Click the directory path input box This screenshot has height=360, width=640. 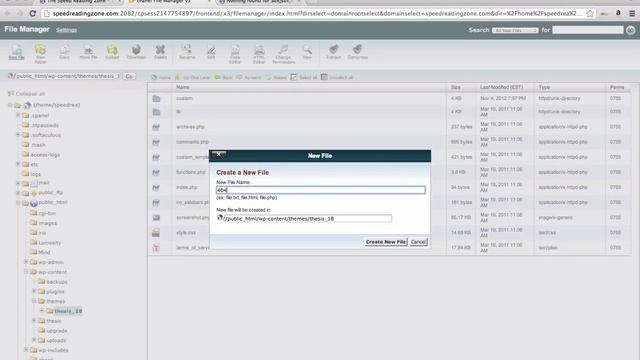(67, 76)
